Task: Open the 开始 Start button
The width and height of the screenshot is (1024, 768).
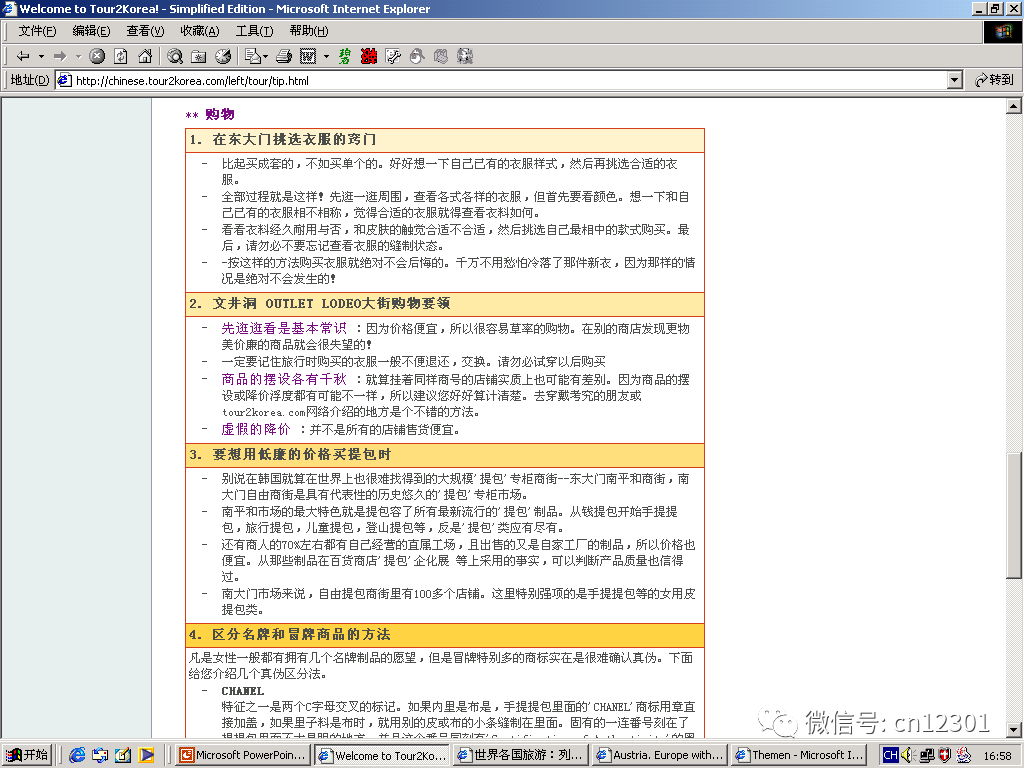Action: click(x=27, y=755)
